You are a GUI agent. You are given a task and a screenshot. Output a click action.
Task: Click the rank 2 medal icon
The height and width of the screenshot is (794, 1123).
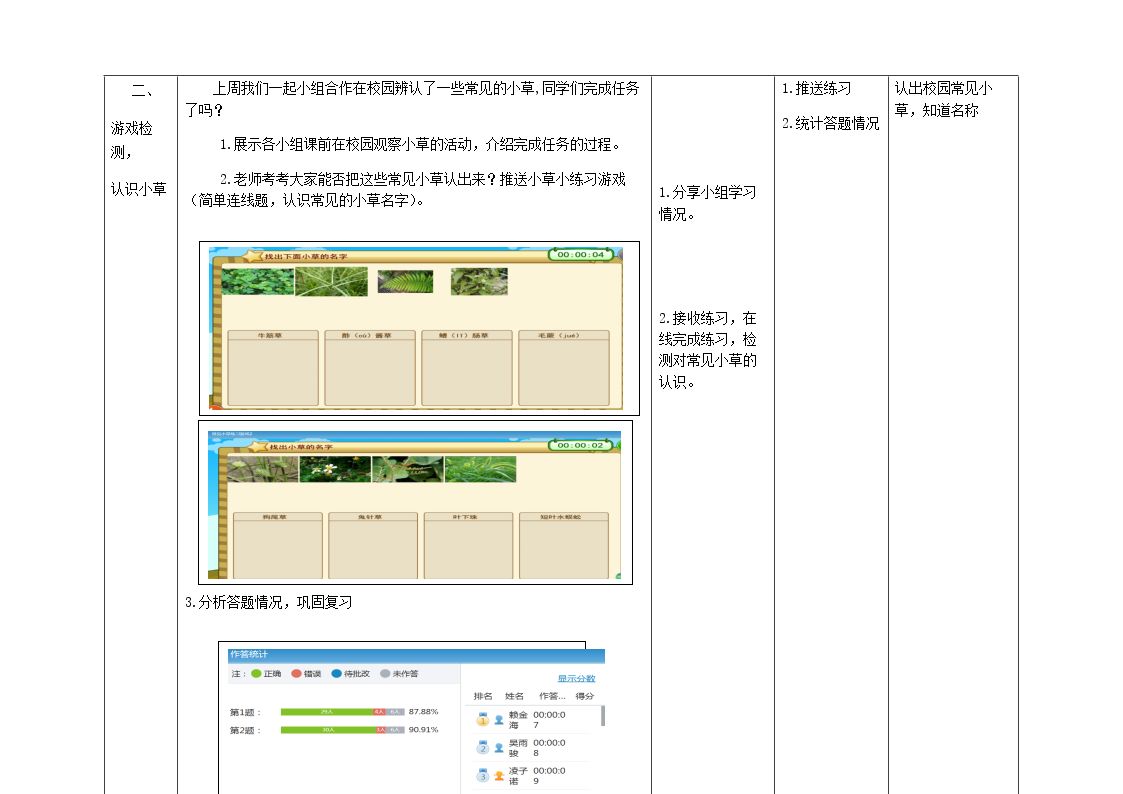(x=483, y=747)
